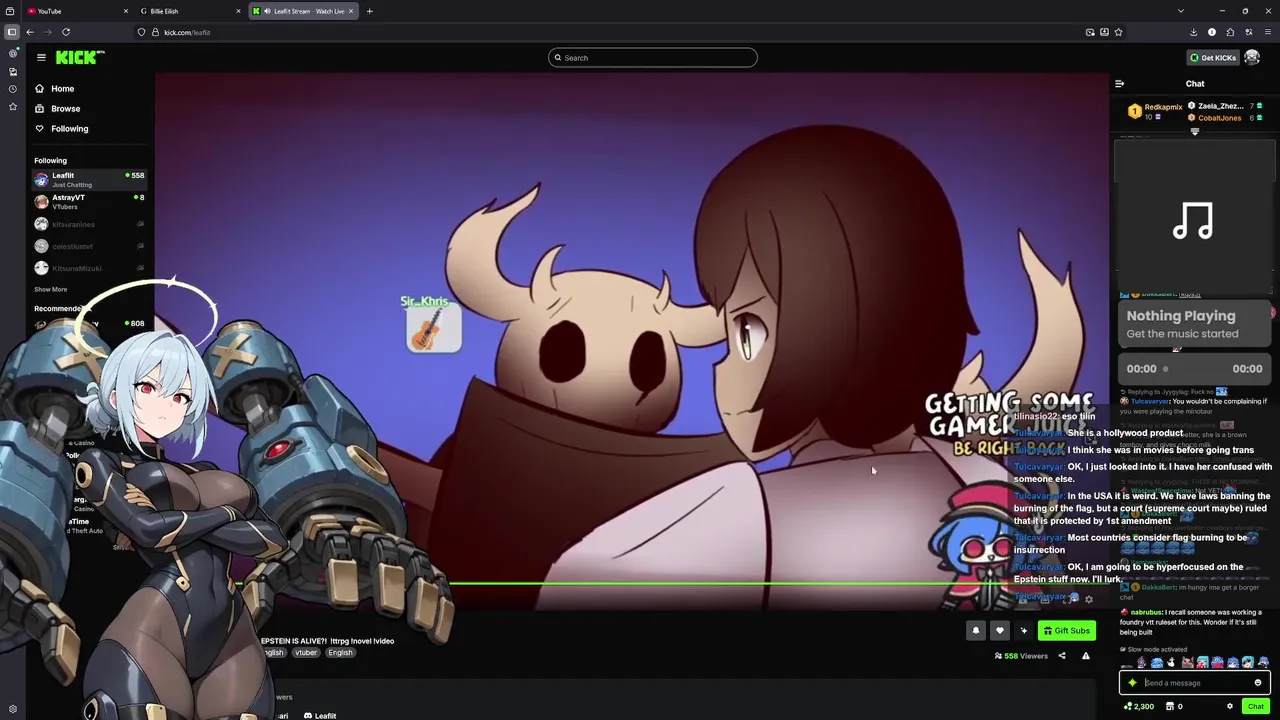1280x720 pixels.
Task: Toggle the notification bell for Leafit
Action: (976, 630)
